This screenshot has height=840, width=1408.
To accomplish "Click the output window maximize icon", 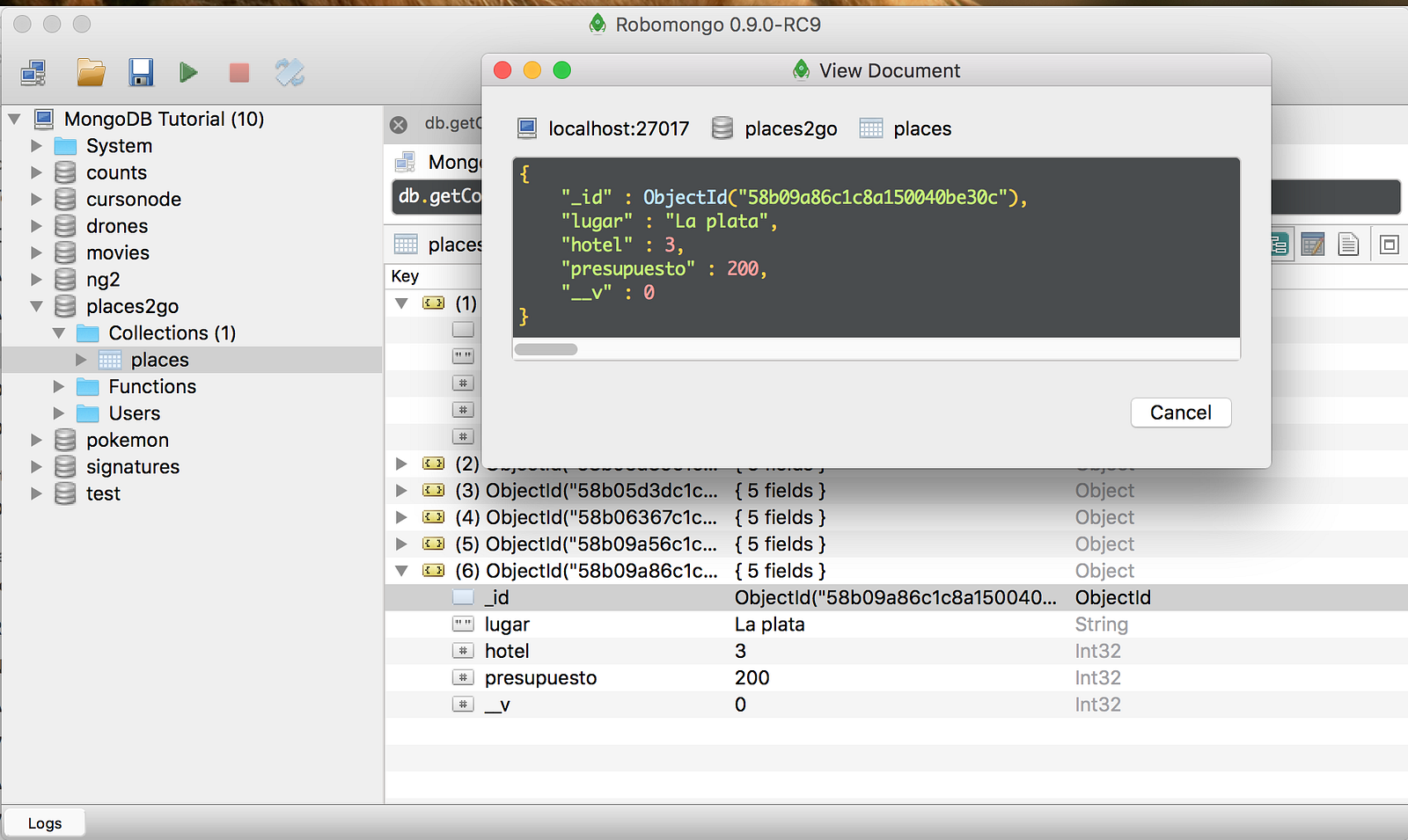I will pos(1389,245).
